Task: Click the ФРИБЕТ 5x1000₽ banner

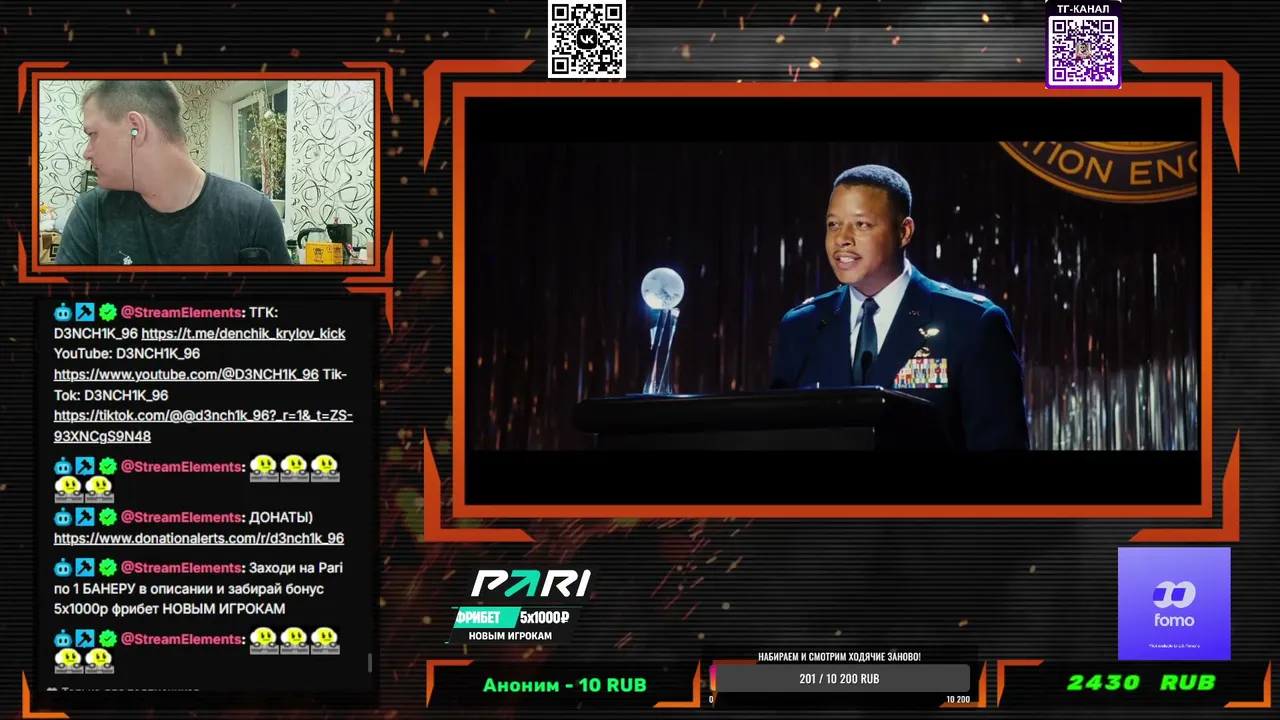Action: pyautogui.click(x=512, y=618)
